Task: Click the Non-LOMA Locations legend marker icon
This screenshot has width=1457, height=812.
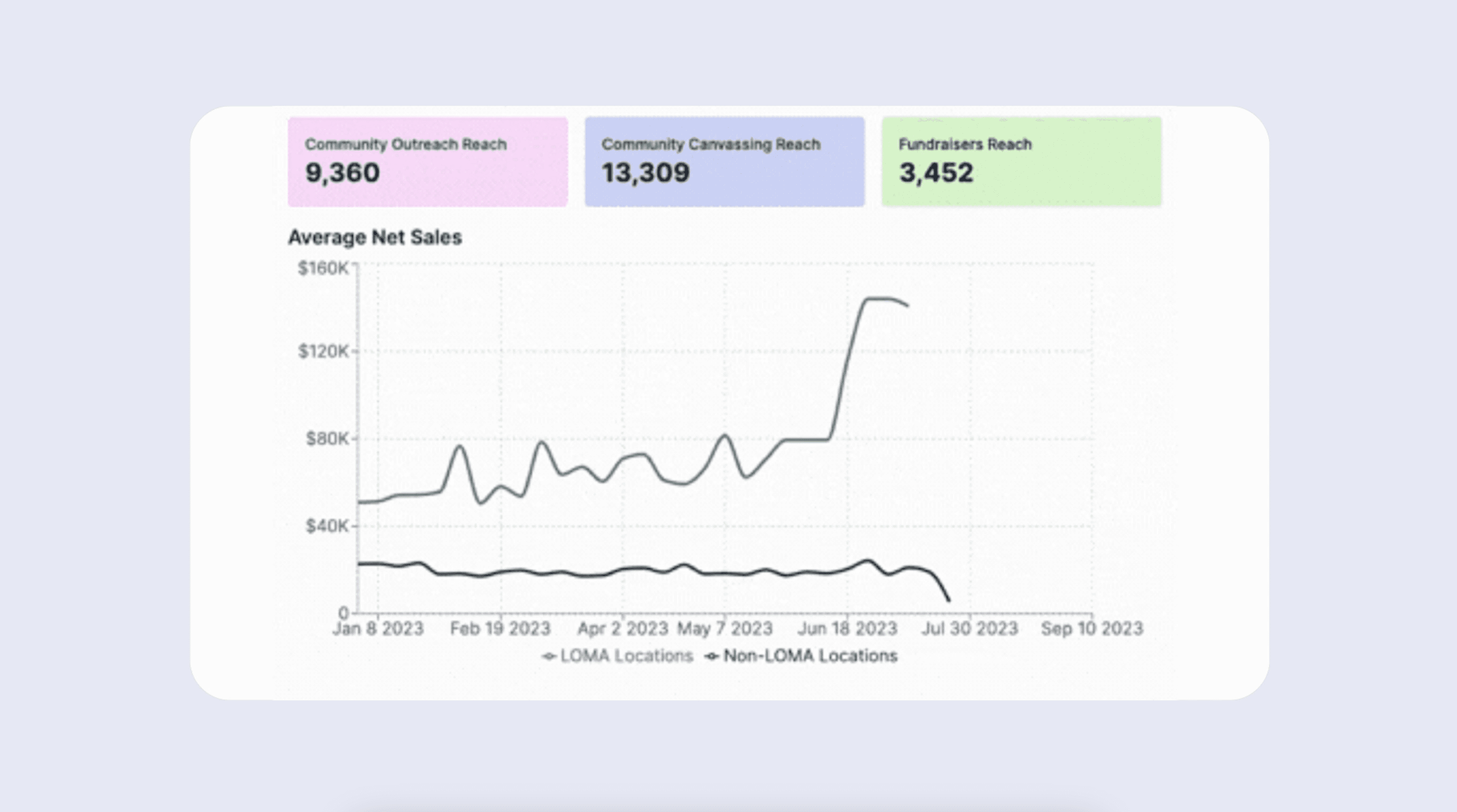Action: pyautogui.click(x=712, y=656)
